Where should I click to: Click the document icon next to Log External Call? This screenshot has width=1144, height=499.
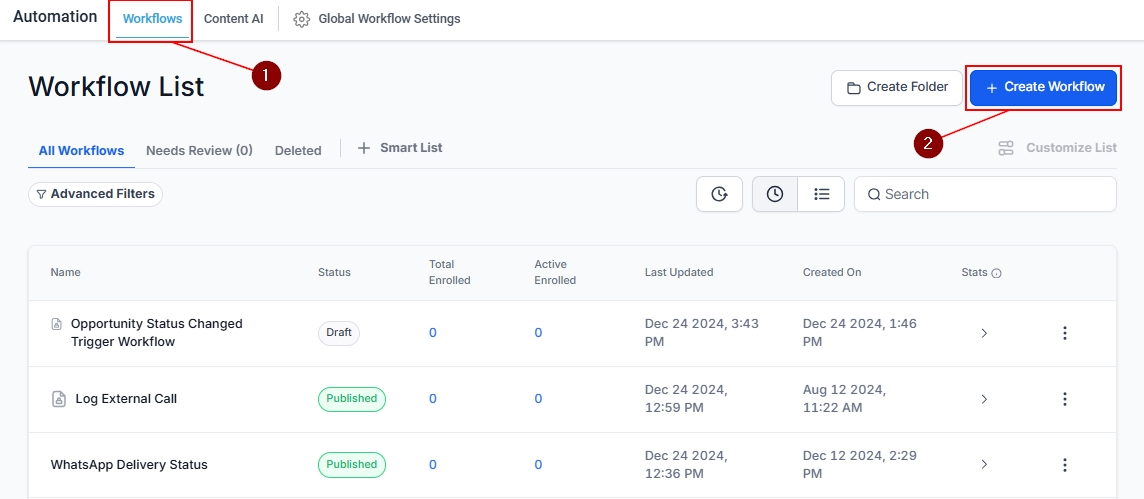[59, 399]
